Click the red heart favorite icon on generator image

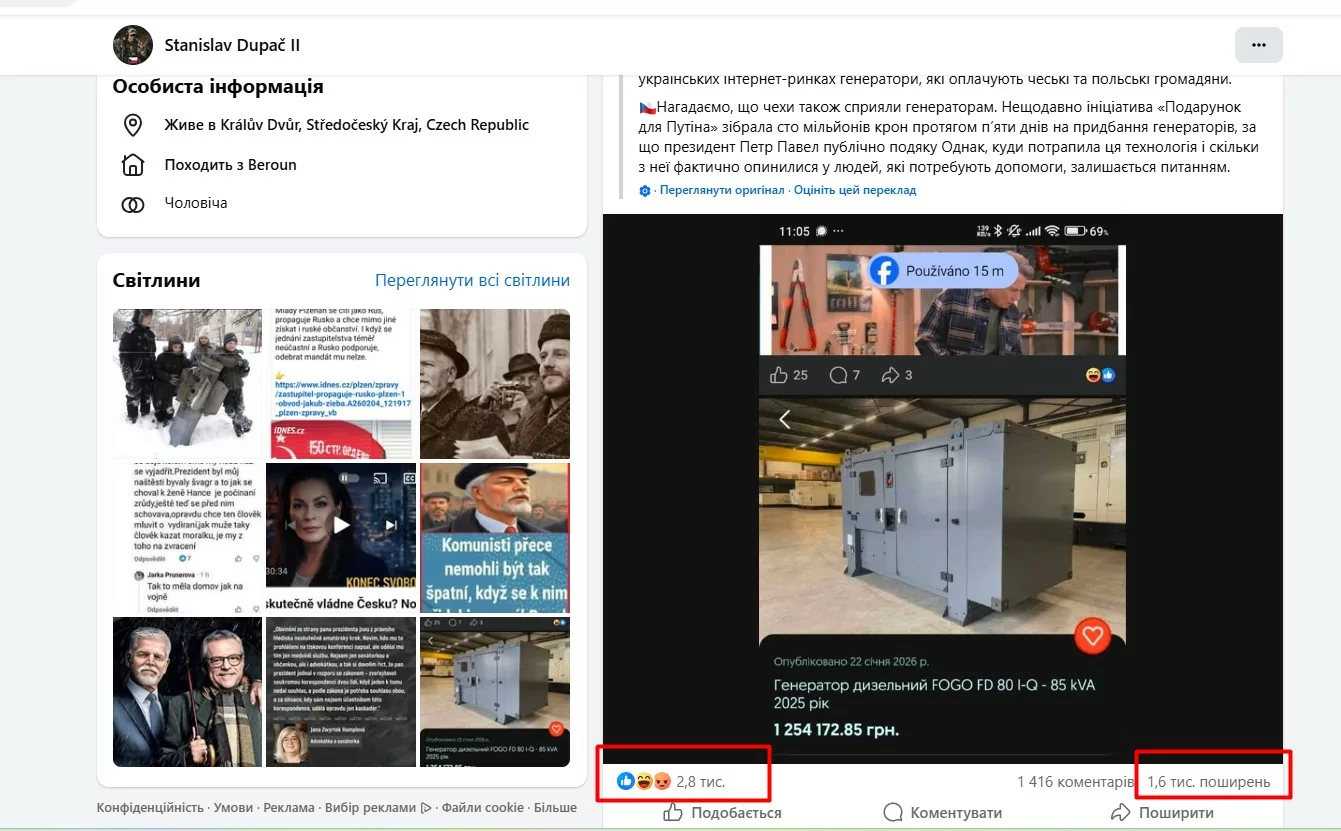coord(1092,636)
